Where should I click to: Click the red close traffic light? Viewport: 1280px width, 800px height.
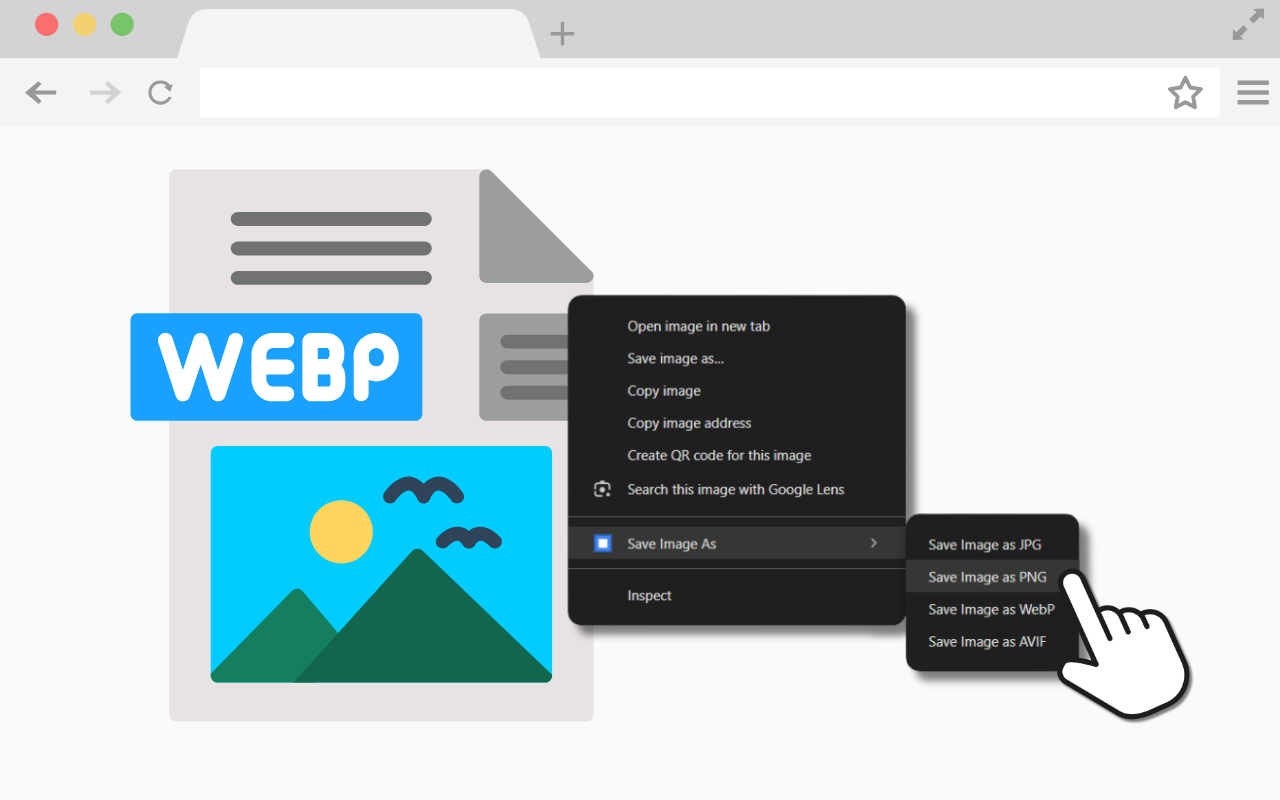[x=46, y=24]
